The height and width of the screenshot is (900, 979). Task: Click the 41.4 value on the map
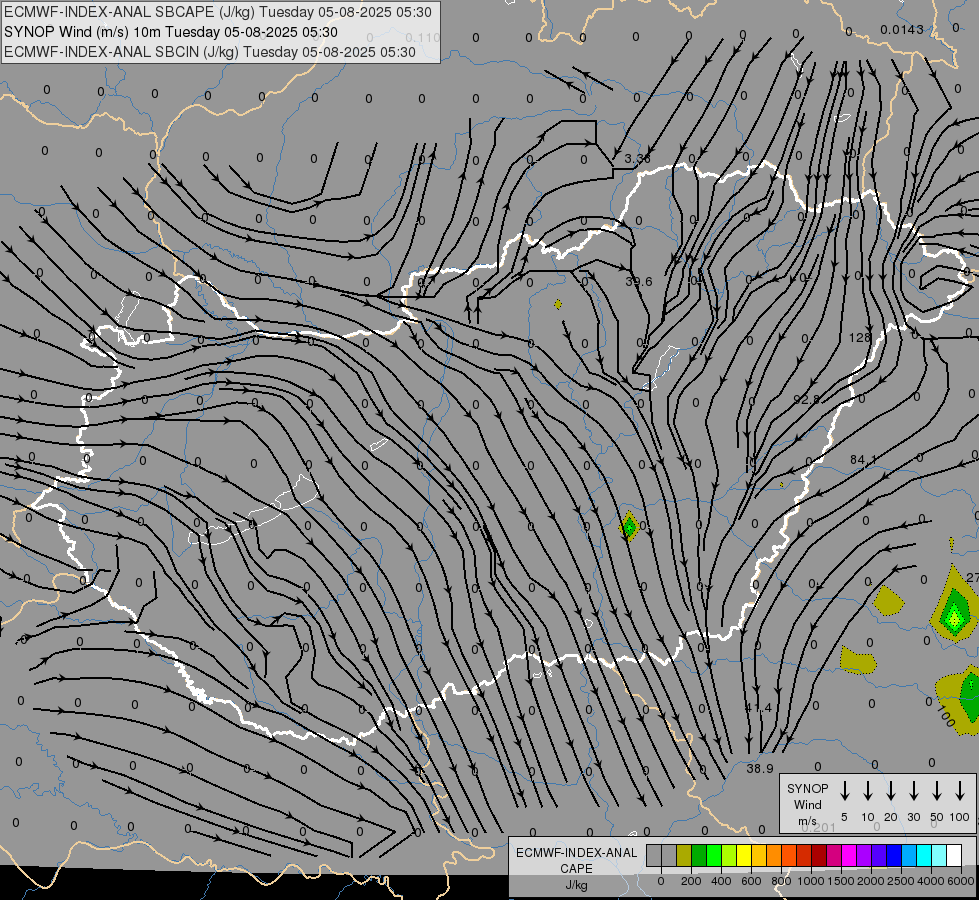pyautogui.click(x=758, y=708)
